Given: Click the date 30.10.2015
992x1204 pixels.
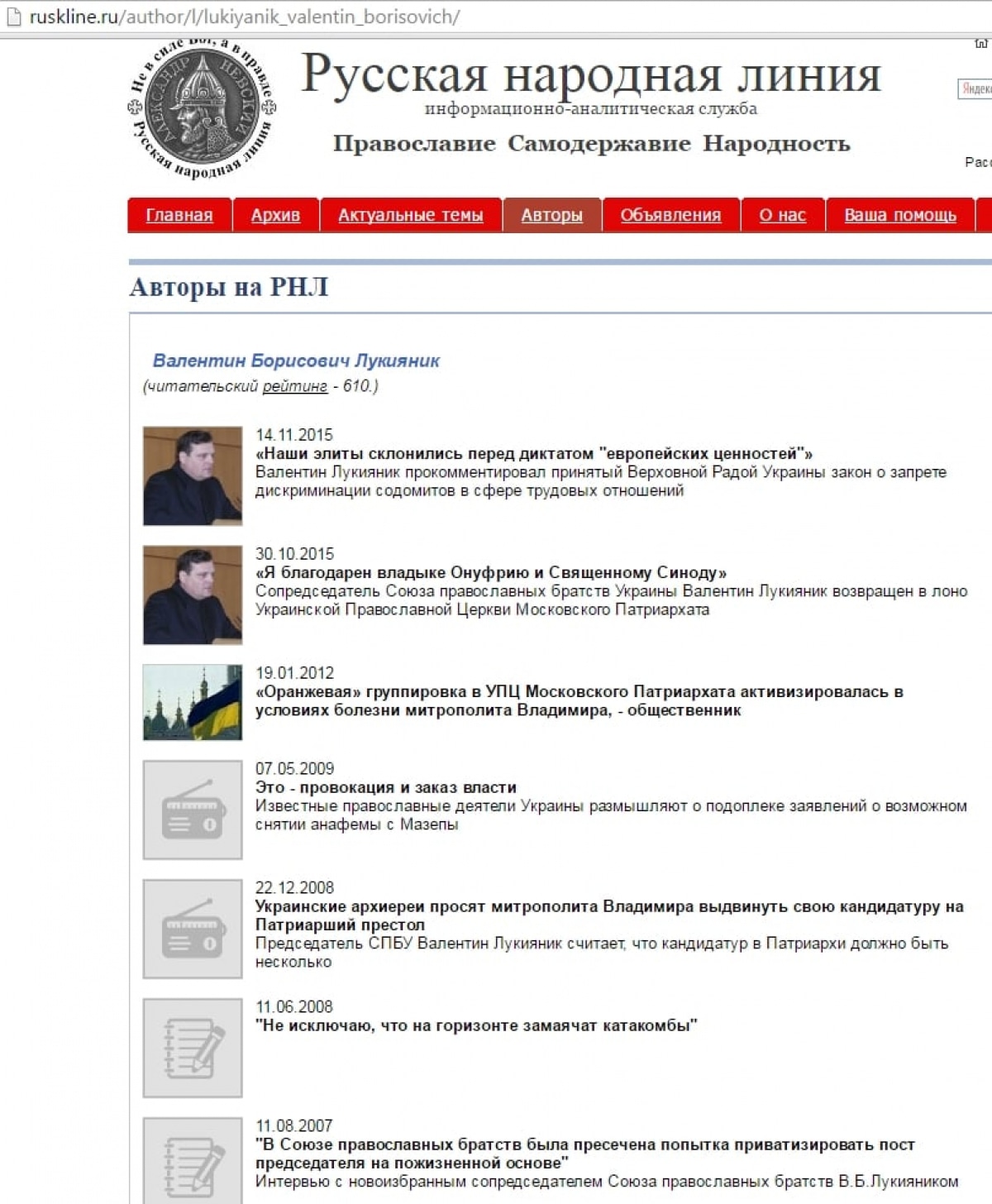Looking at the screenshot, I should [294, 554].
